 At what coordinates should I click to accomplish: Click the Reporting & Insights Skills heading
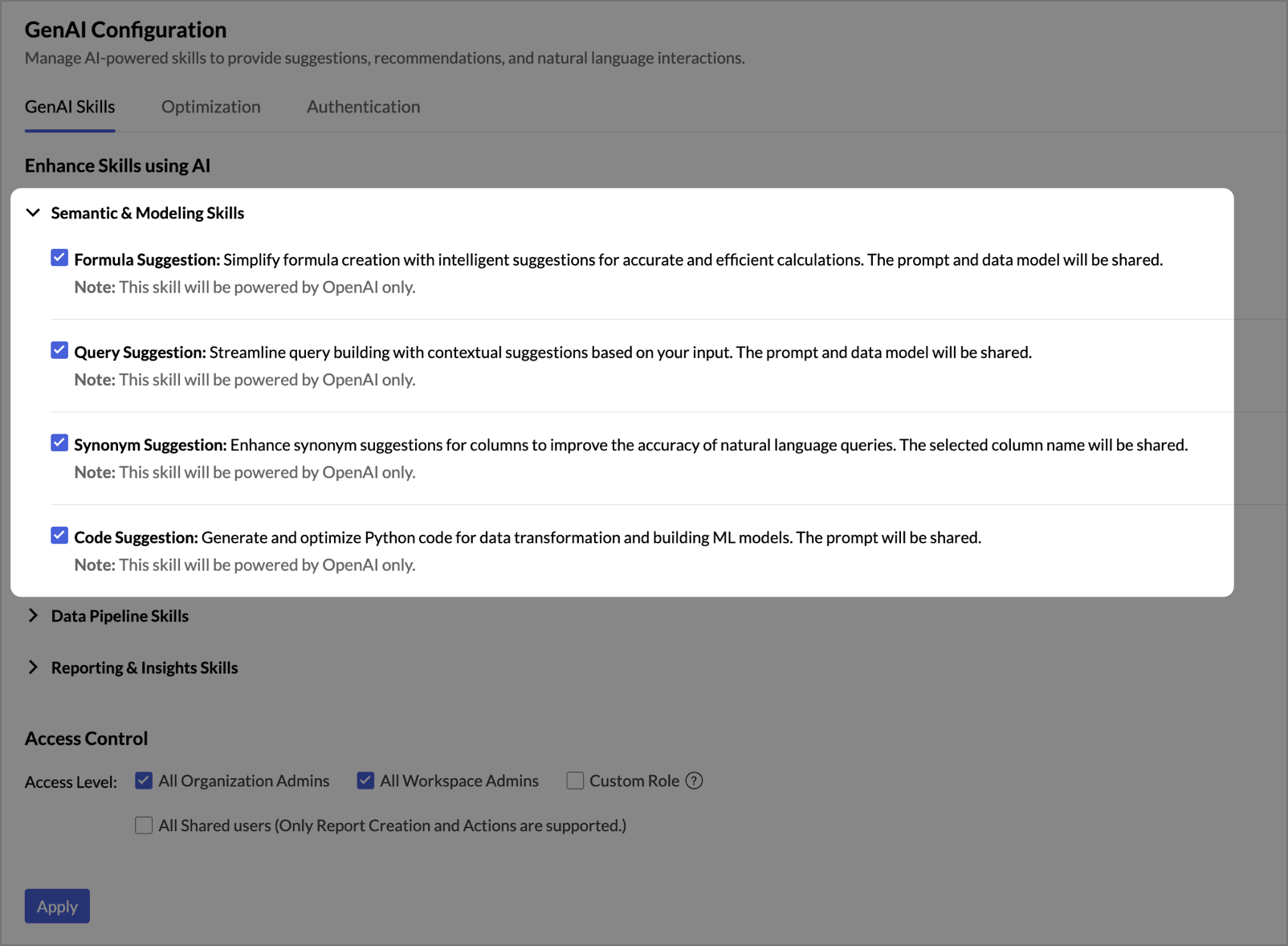pyautogui.click(x=145, y=667)
